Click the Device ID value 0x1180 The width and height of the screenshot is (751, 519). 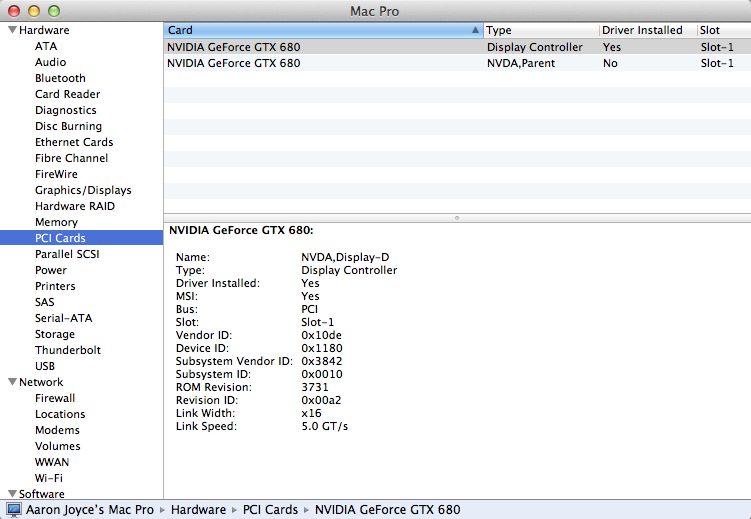click(x=322, y=348)
